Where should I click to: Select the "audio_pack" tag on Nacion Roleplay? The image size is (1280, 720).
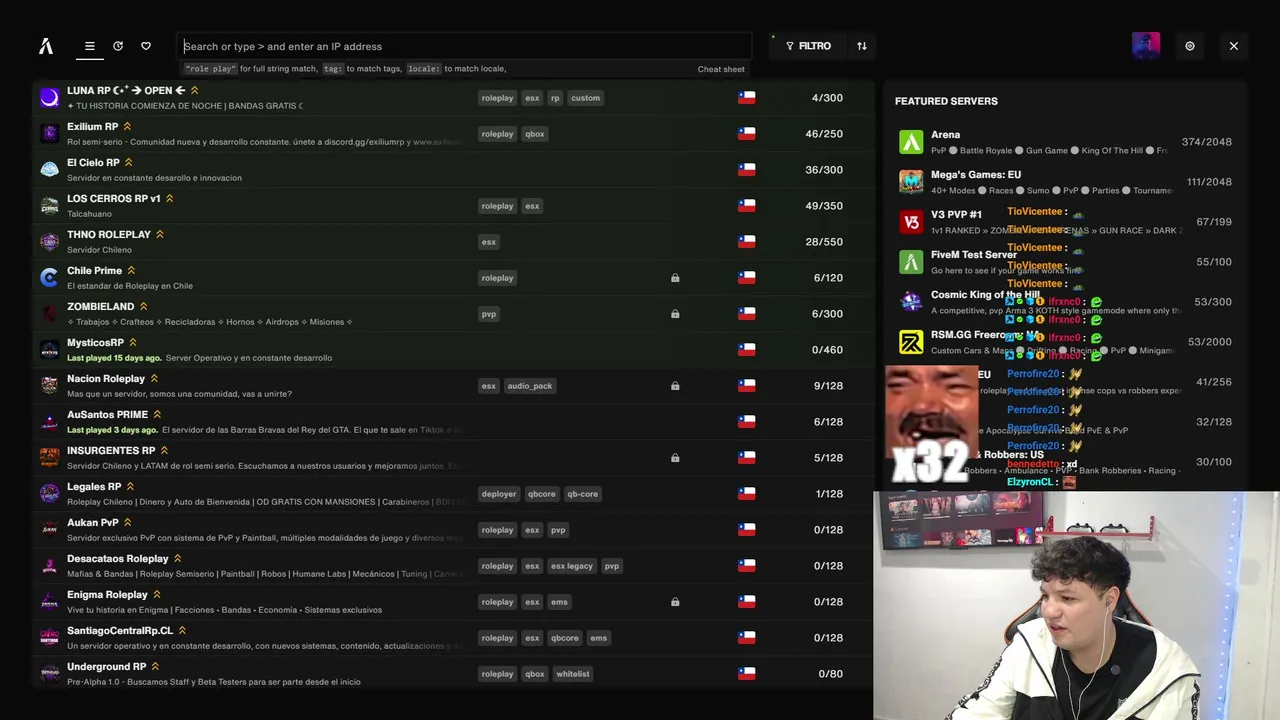coord(529,386)
